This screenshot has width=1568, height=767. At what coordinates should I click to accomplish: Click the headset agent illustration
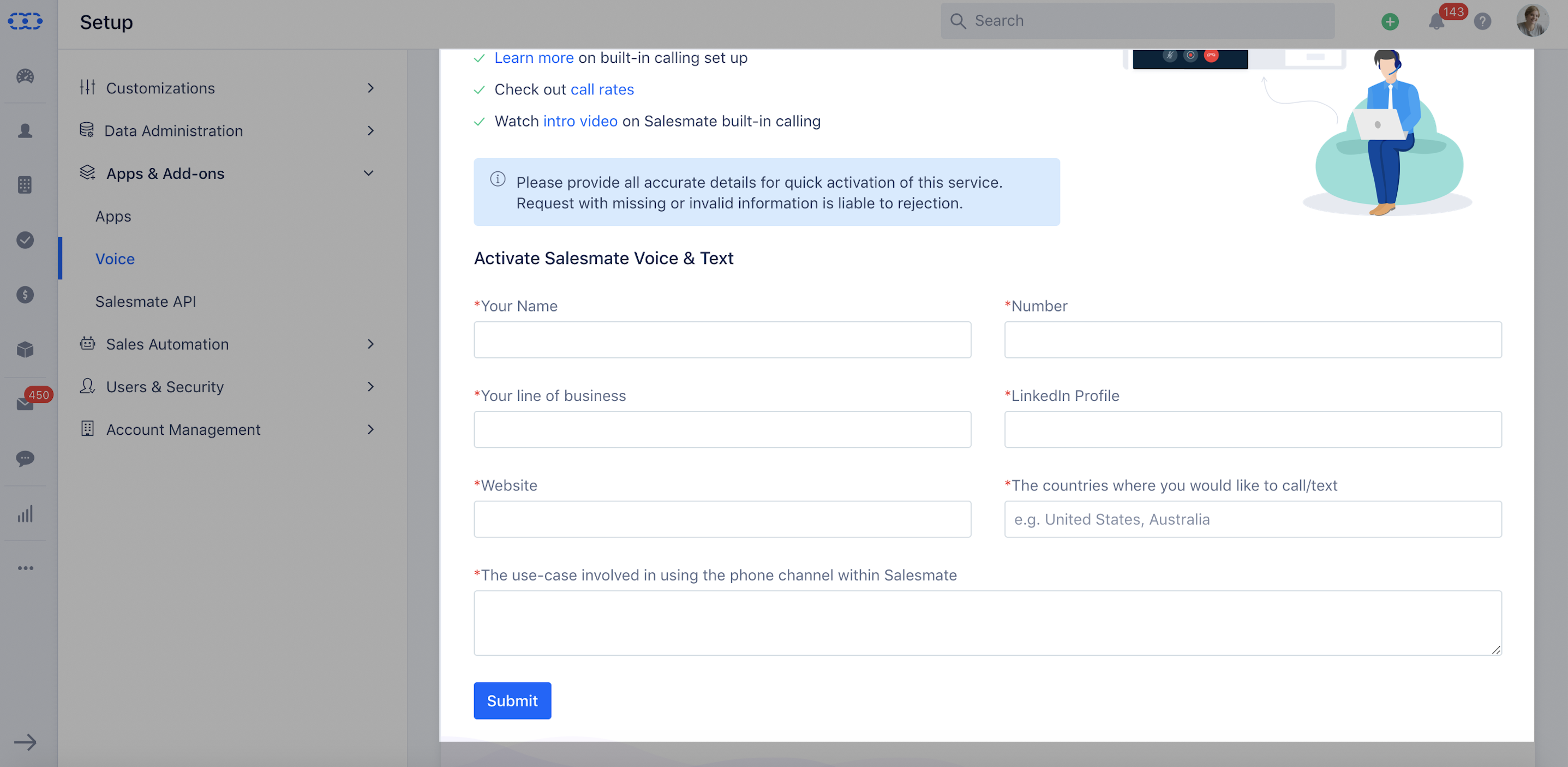1388,133
